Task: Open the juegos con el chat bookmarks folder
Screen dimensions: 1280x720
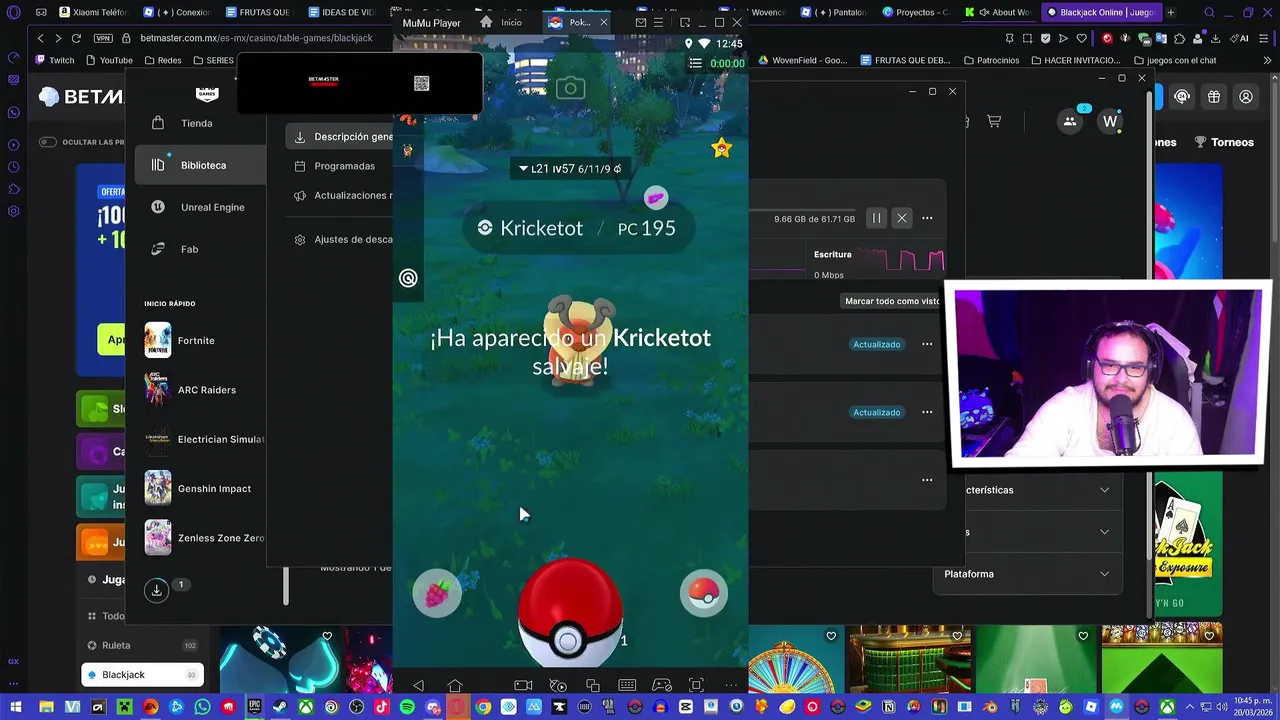Action: [1175, 60]
